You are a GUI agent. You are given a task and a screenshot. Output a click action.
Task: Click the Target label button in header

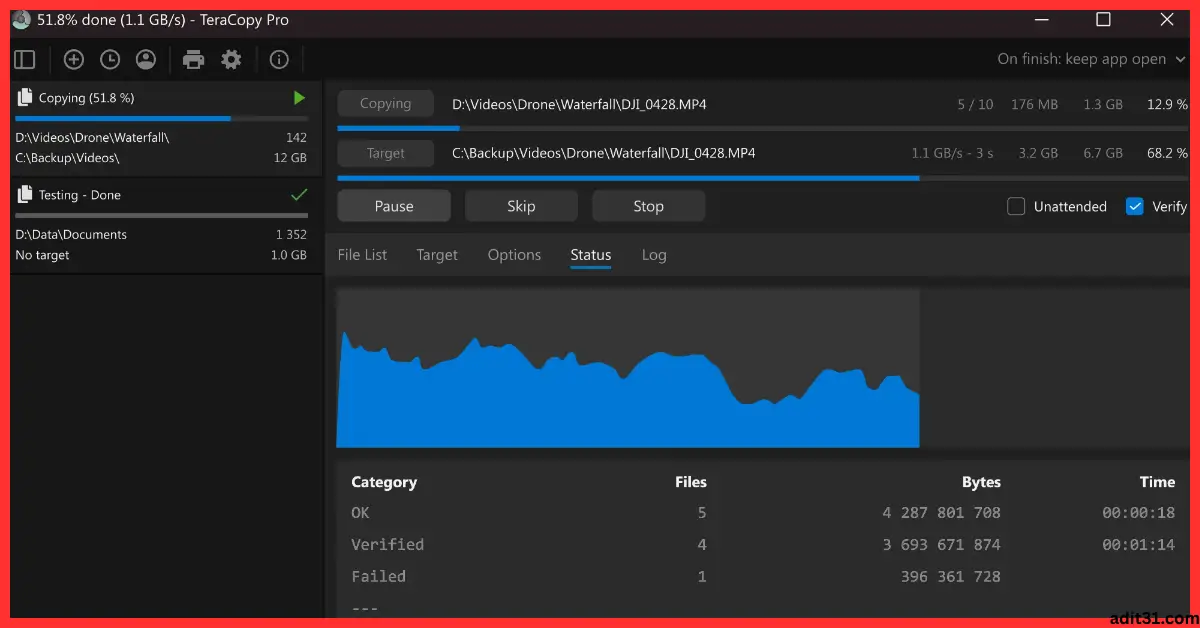tap(386, 153)
